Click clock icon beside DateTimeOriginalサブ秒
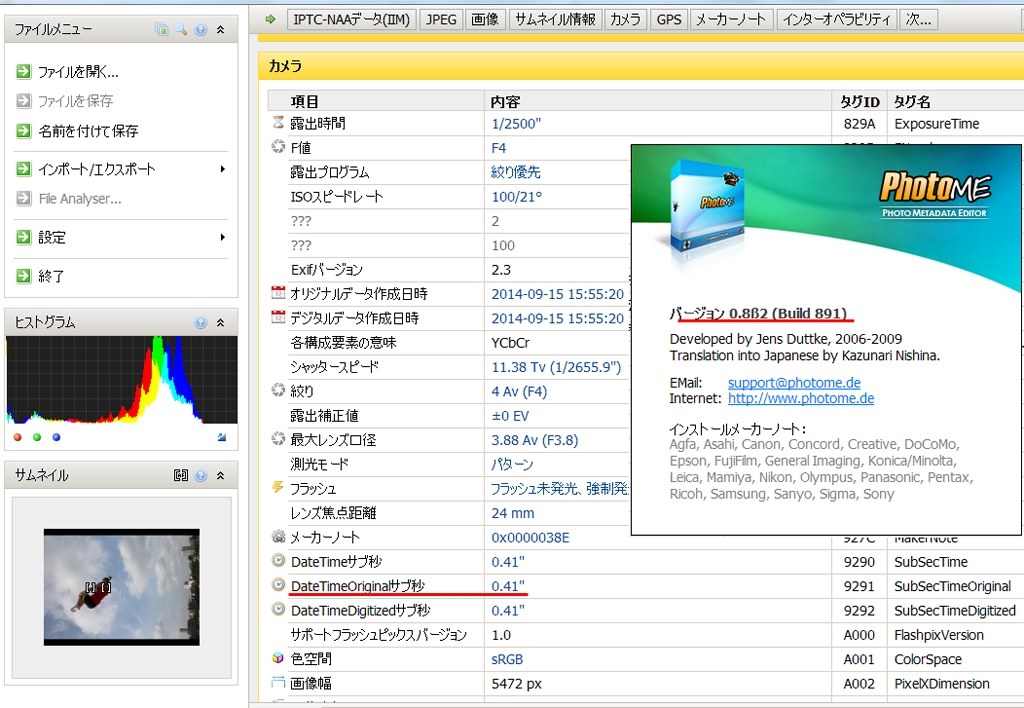This screenshot has height=708, width=1024. [278, 585]
